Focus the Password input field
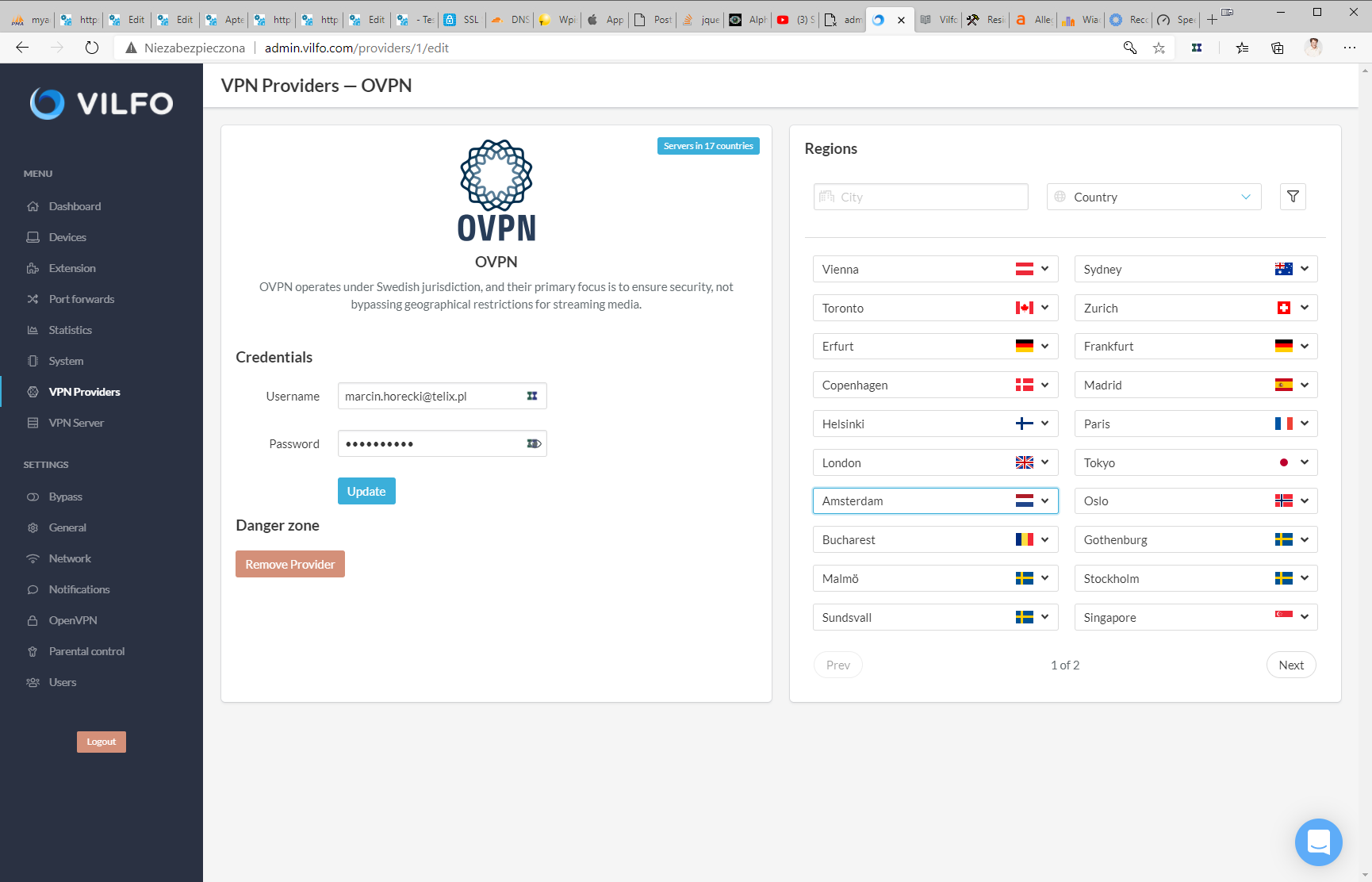 (x=443, y=443)
